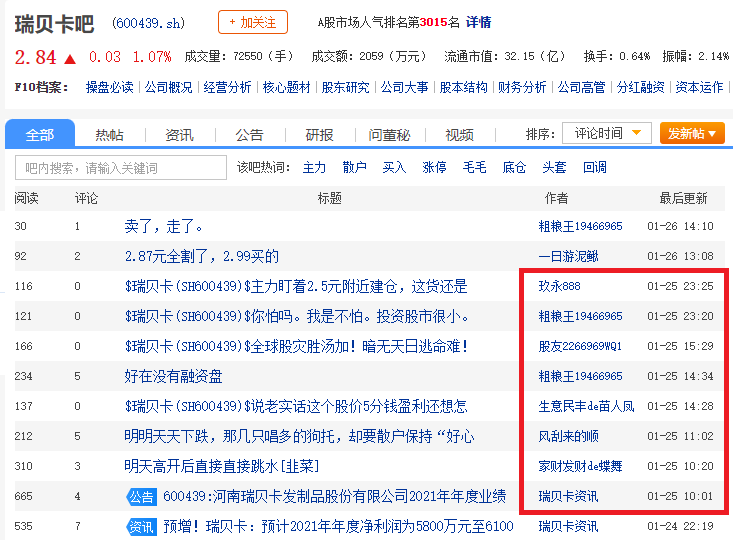Click hot keyword 头套
This screenshot has height=544, width=733.
coord(554,167)
